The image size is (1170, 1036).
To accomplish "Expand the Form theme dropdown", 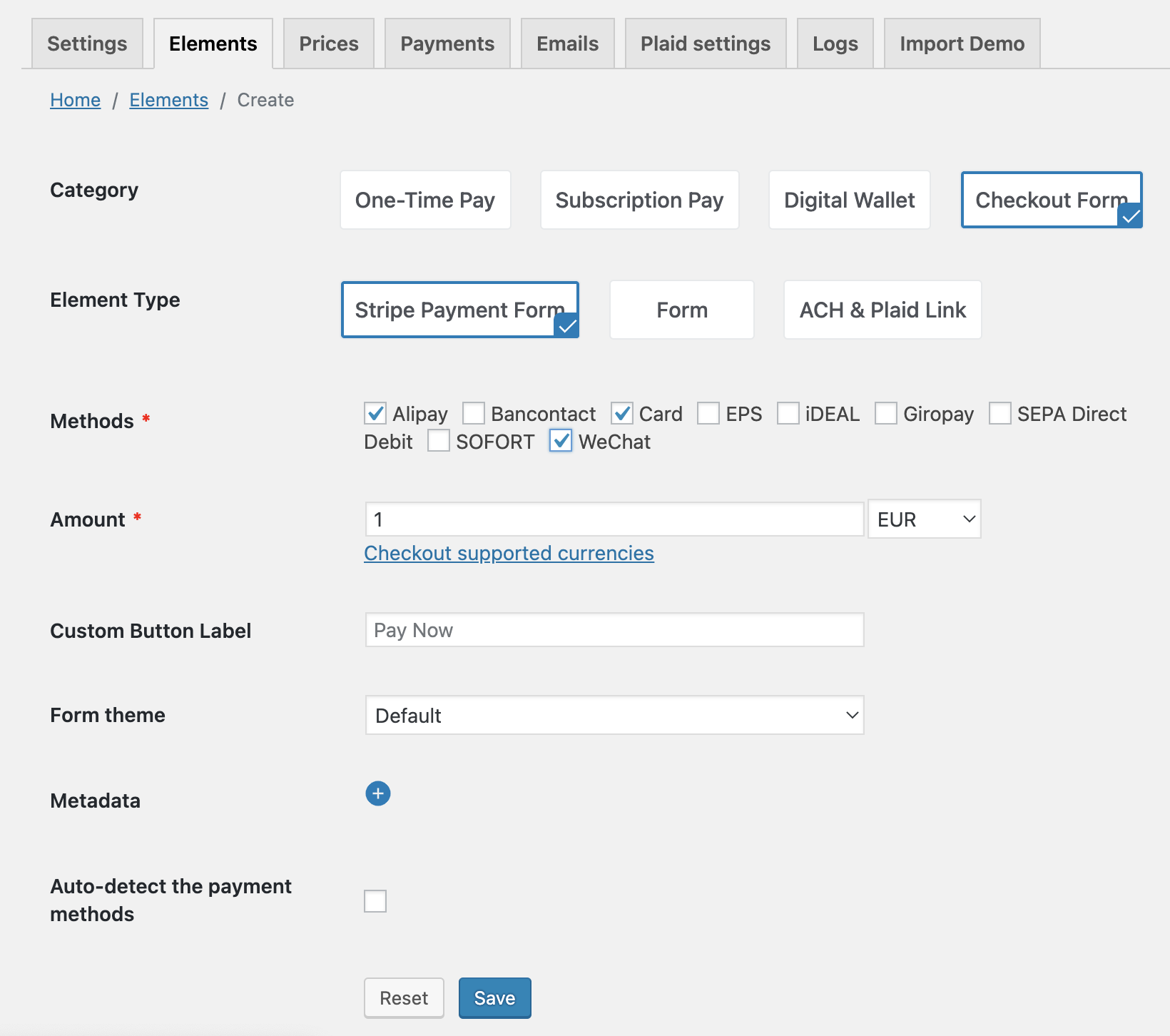I will pyautogui.click(x=614, y=715).
